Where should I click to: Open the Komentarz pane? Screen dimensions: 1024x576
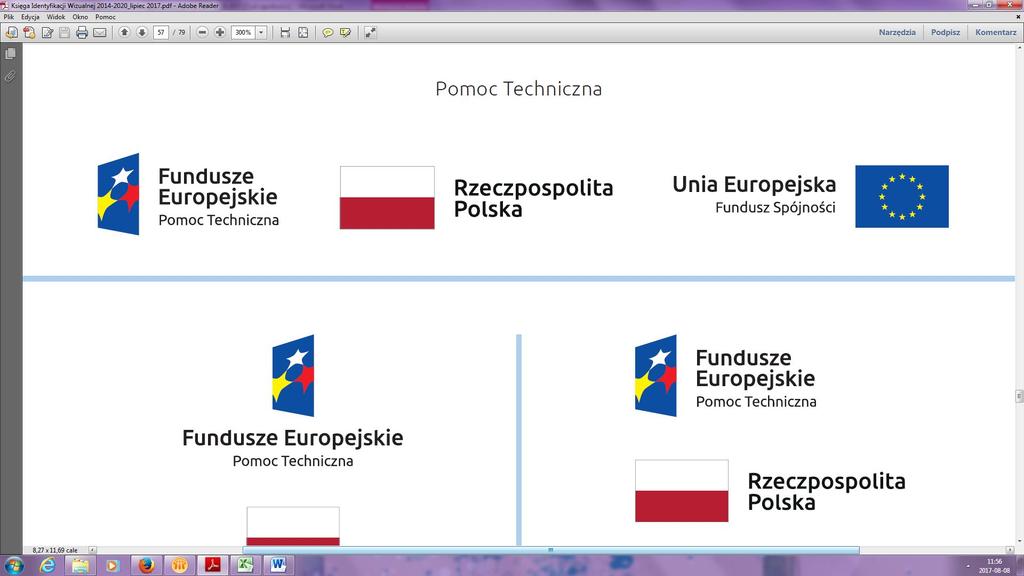[x=995, y=32]
